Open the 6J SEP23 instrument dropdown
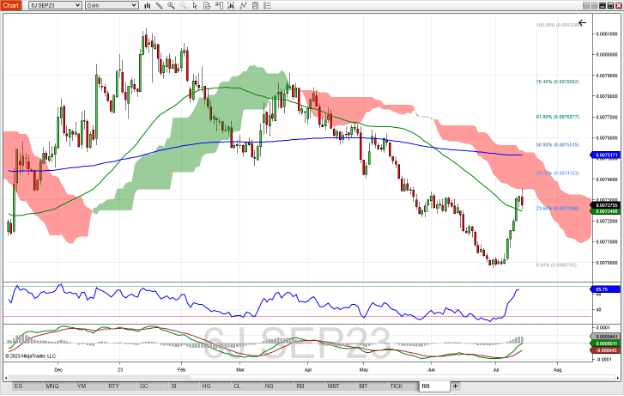The image size is (624, 396). 55,6
